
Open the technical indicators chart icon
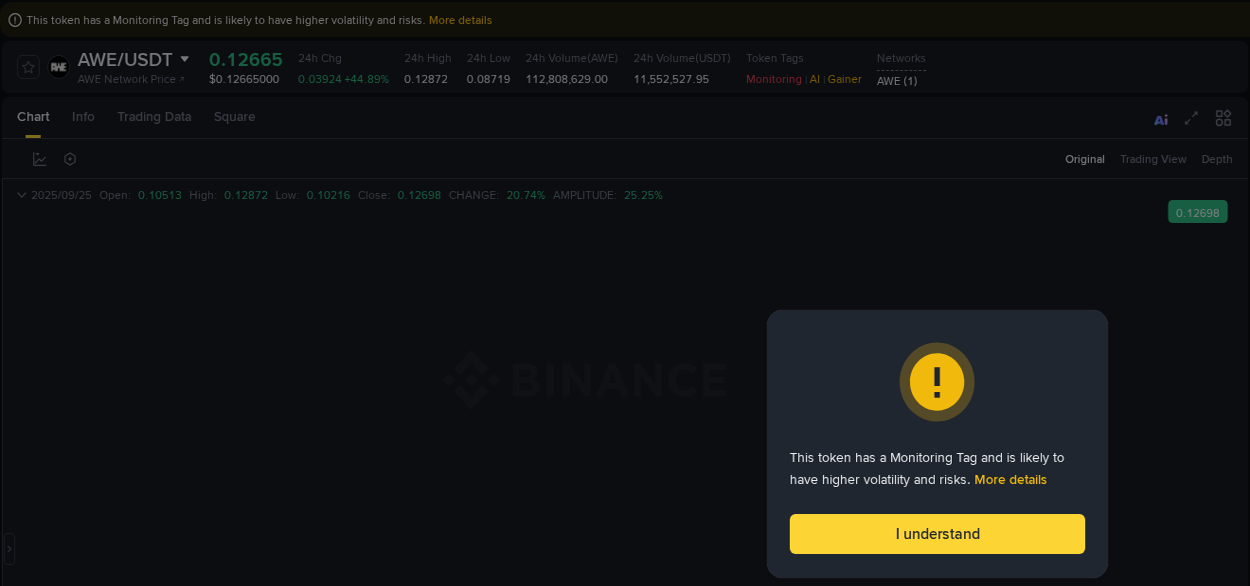[x=39, y=158]
